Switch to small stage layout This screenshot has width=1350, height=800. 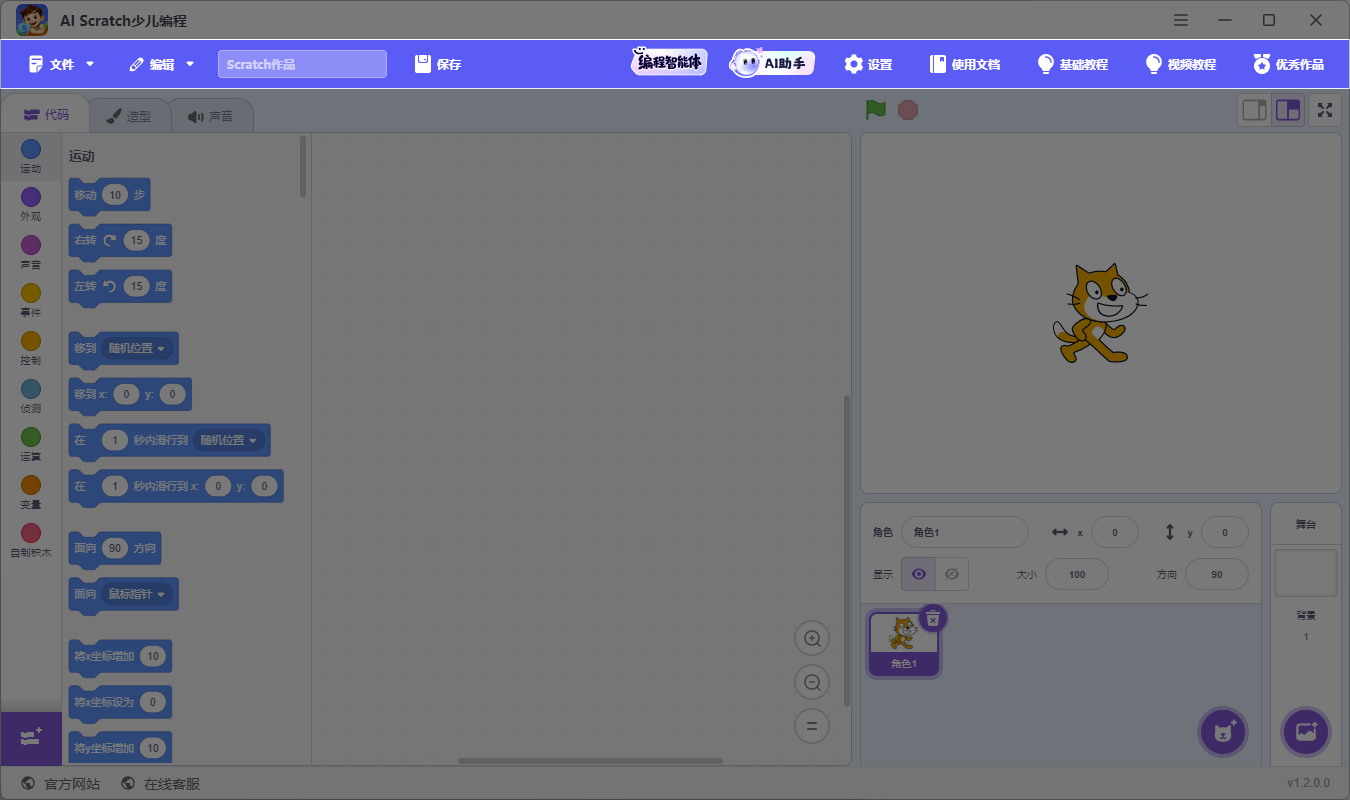coord(1254,110)
